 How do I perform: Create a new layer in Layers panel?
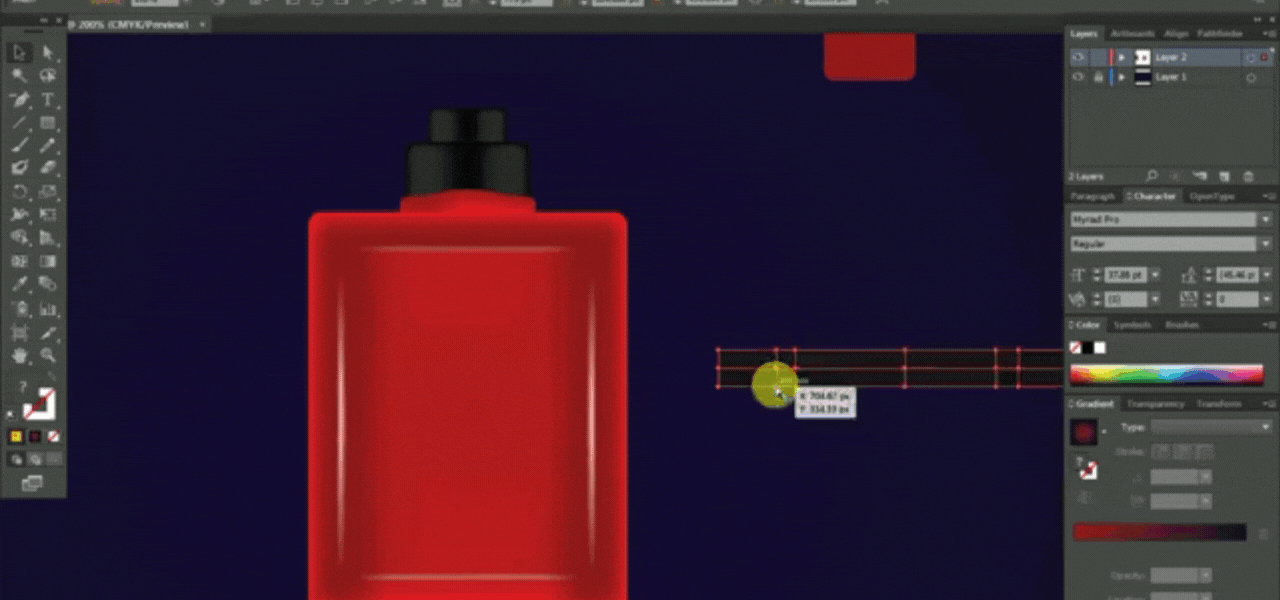click(x=1225, y=175)
